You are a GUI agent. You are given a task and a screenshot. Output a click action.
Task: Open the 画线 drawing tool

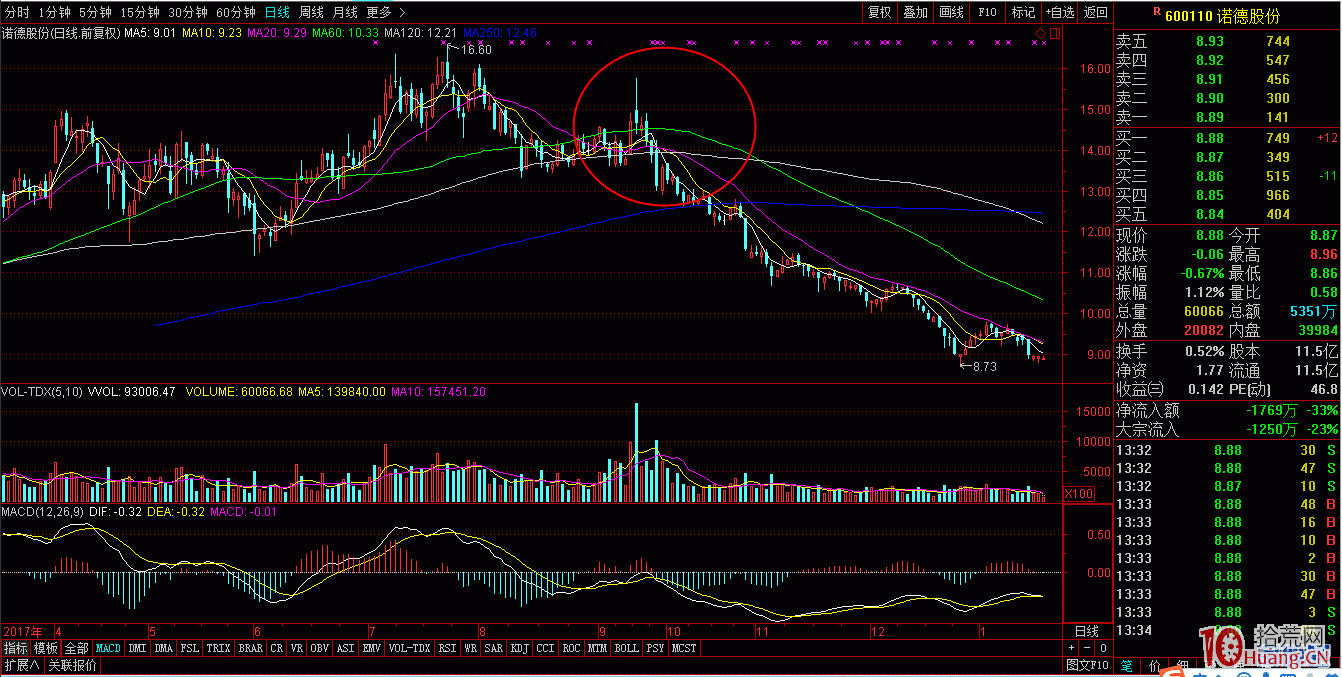pyautogui.click(x=951, y=13)
